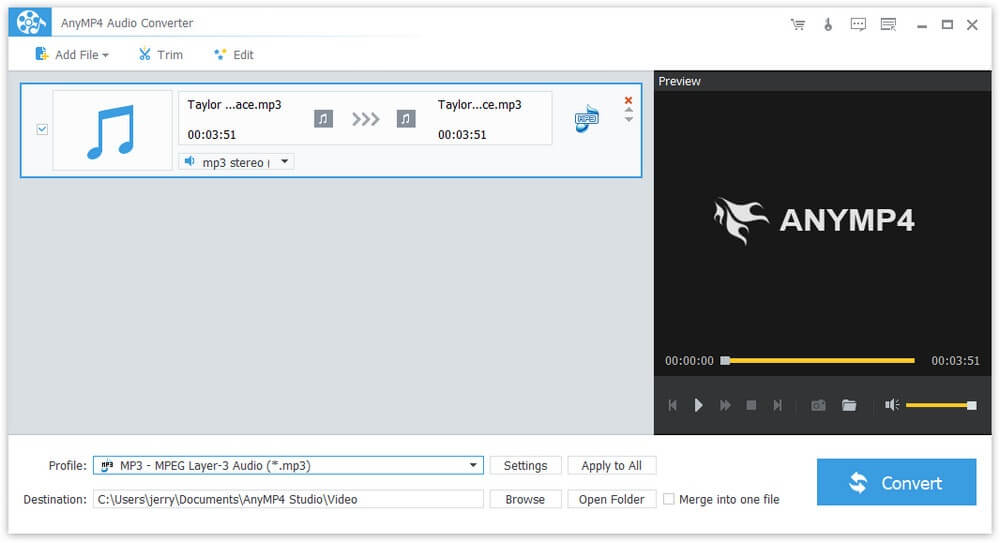This screenshot has height=543, width=1000.
Task: Click the Trim tool
Action: (161, 55)
